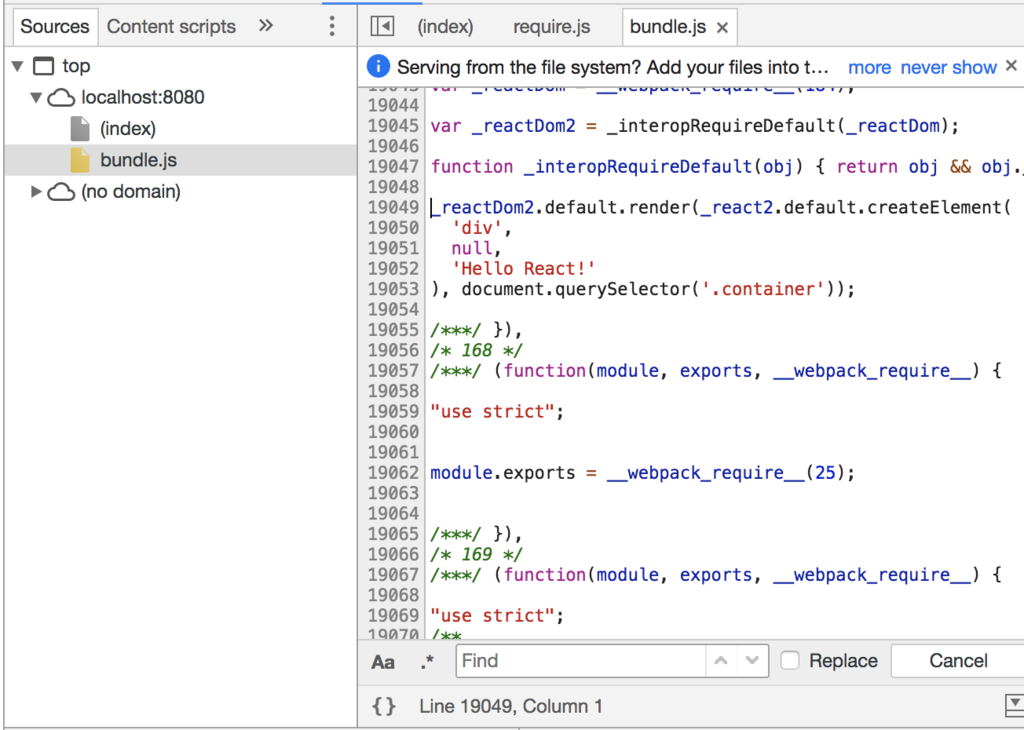Click the 'more' link in the infobar

pos(869,67)
